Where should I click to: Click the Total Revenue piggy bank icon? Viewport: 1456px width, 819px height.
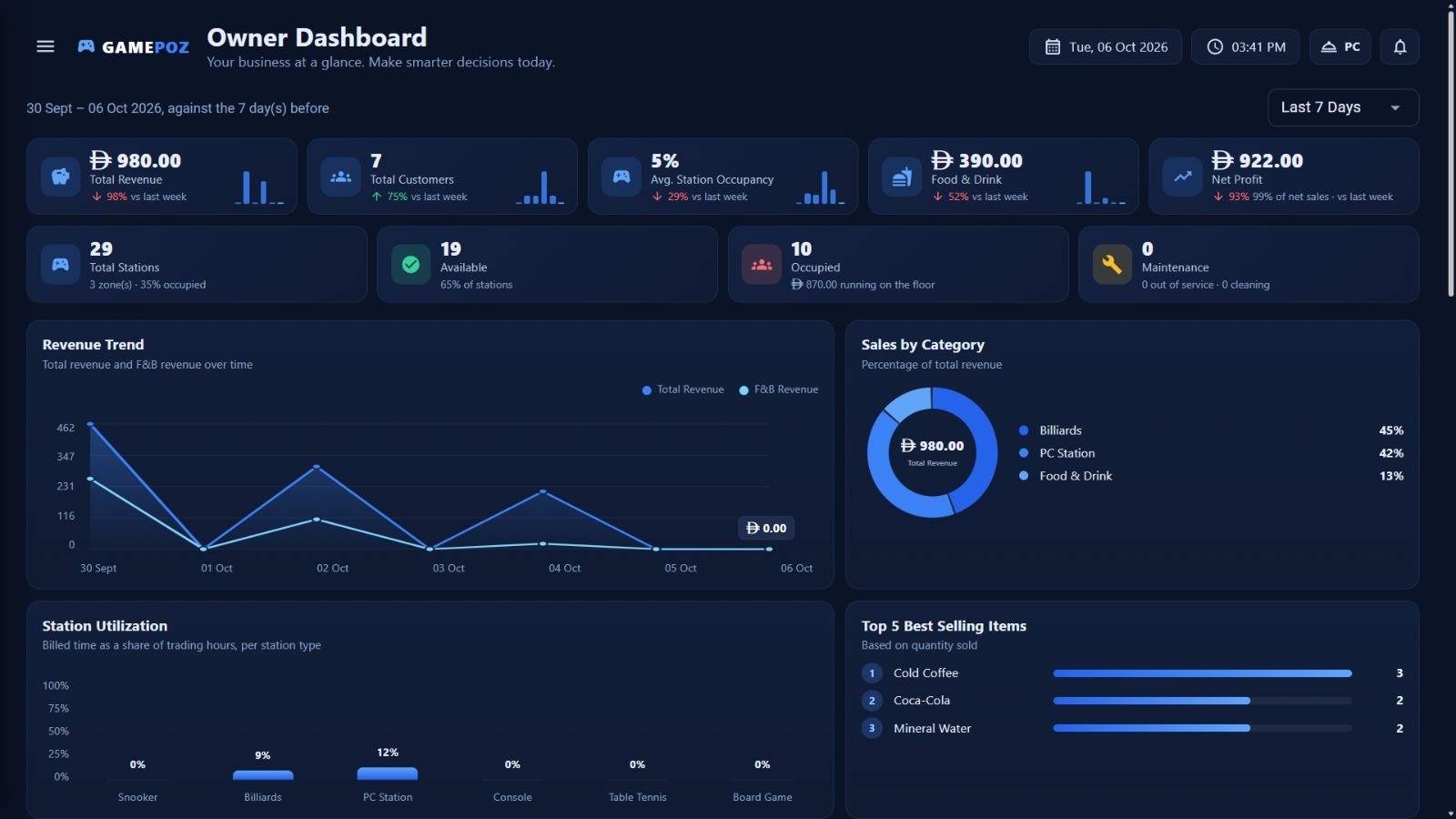tap(61, 177)
